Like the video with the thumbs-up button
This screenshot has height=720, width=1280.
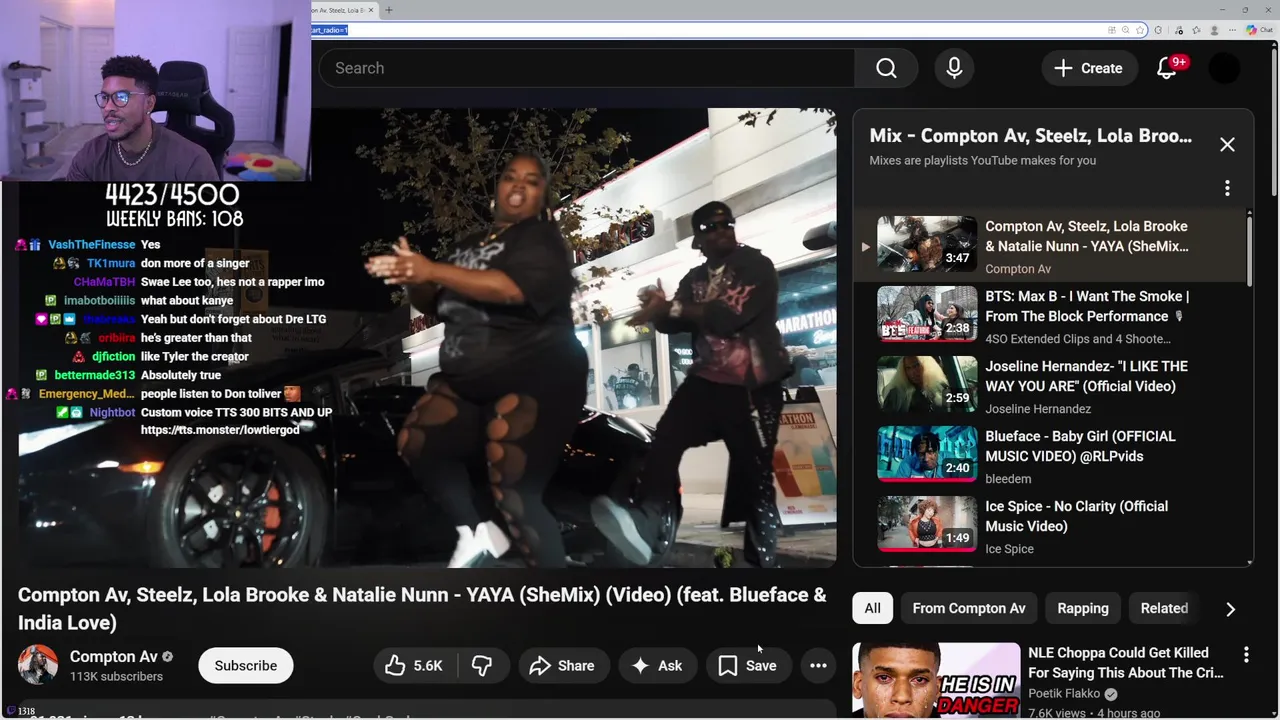click(414, 665)
